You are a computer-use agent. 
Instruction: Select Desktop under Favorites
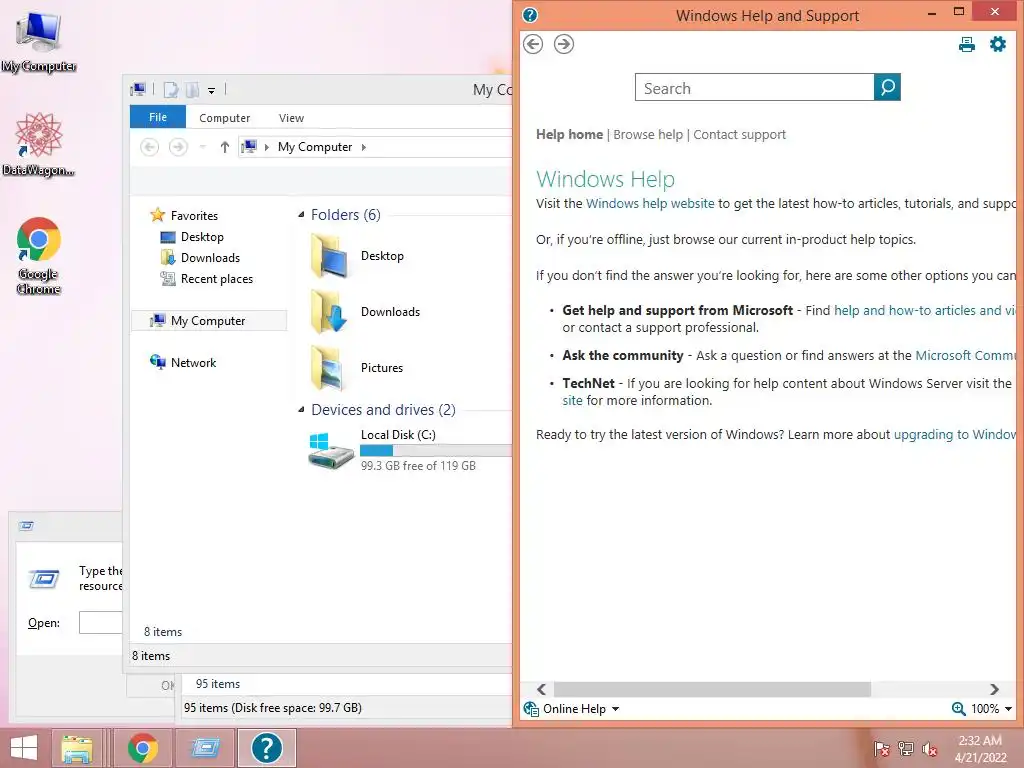click(x=202, y=237)
